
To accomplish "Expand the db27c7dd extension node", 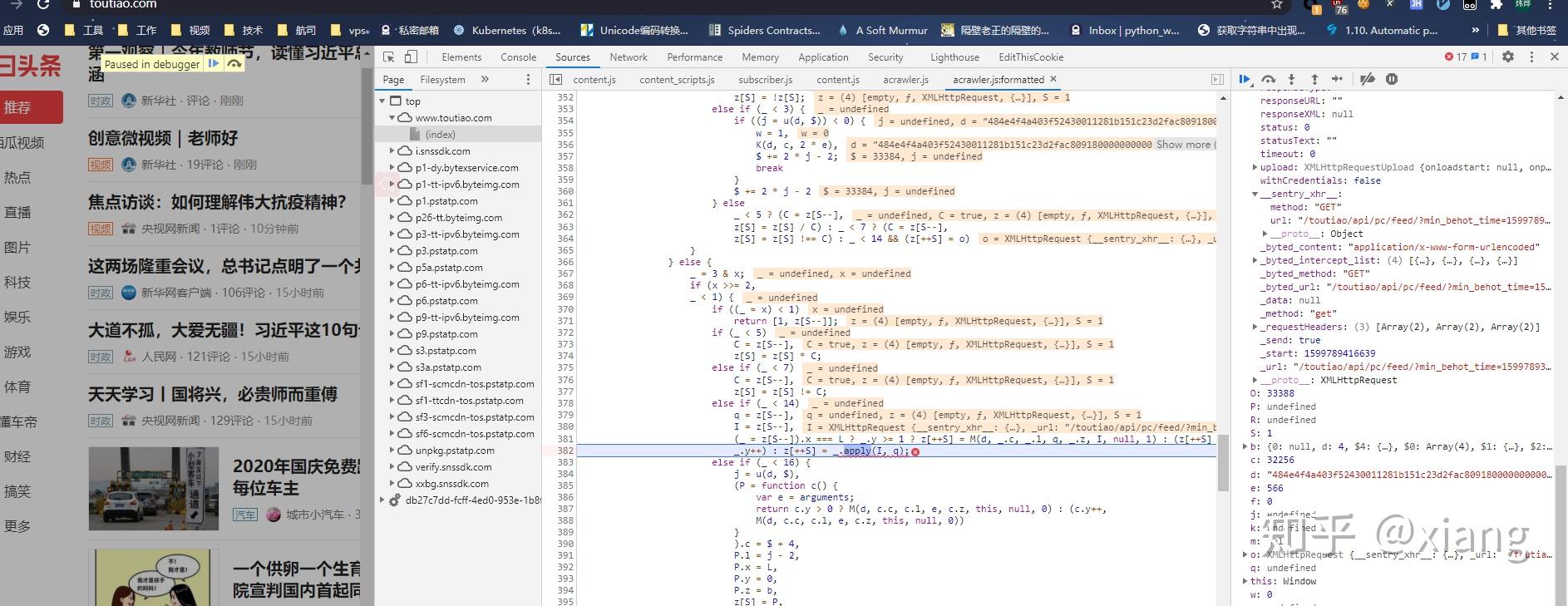I will [x=383, y=500].
